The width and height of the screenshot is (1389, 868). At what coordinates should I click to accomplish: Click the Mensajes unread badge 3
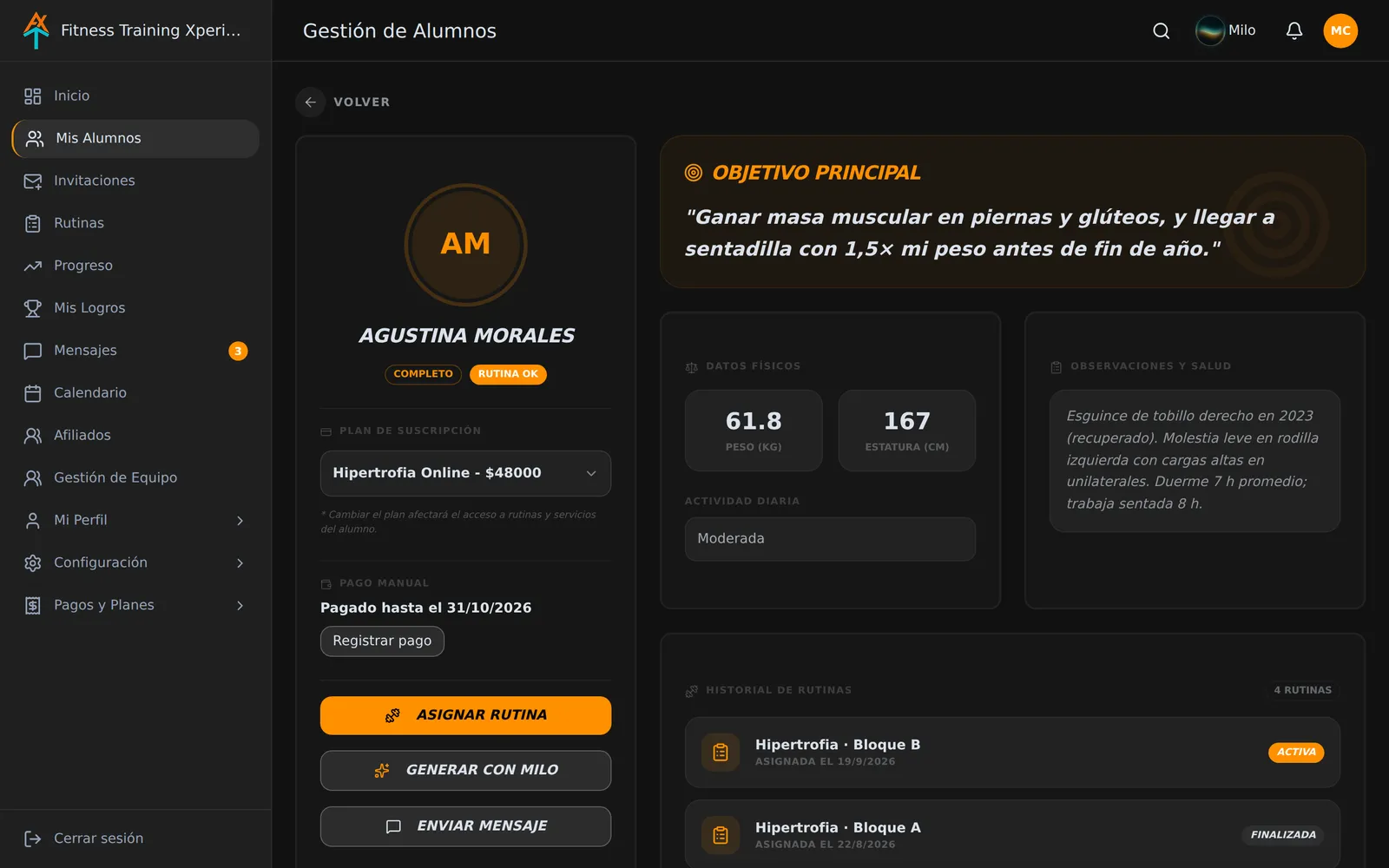[238, 352]
